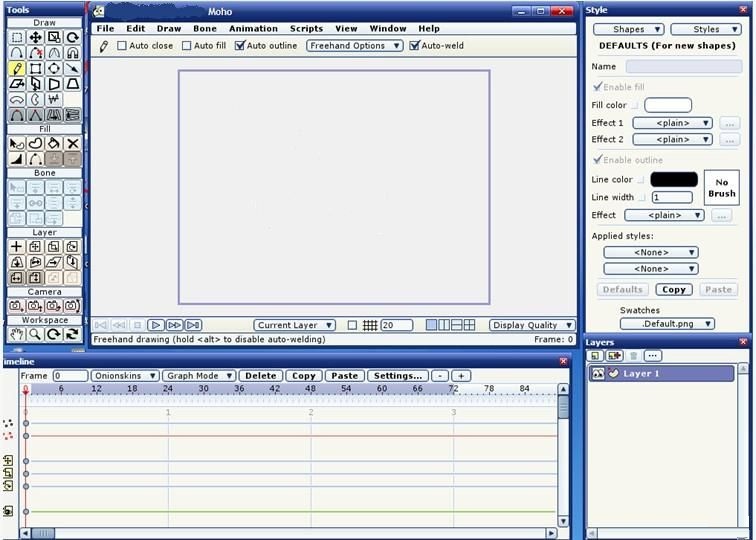Choose the Hand pan workspace tool
756x540 pixels.
tap(17, 334)
